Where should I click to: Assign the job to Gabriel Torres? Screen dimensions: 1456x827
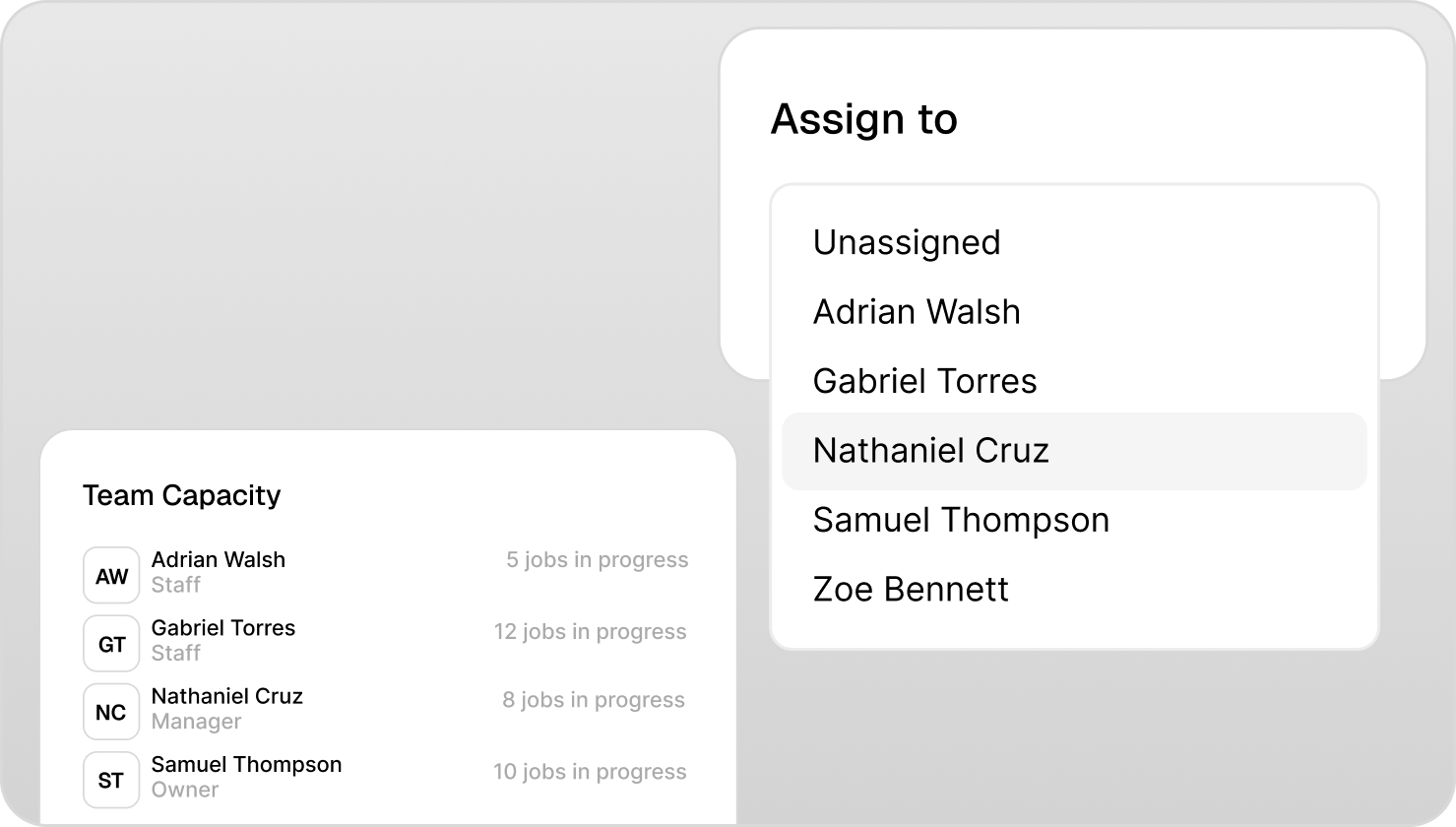924,381
